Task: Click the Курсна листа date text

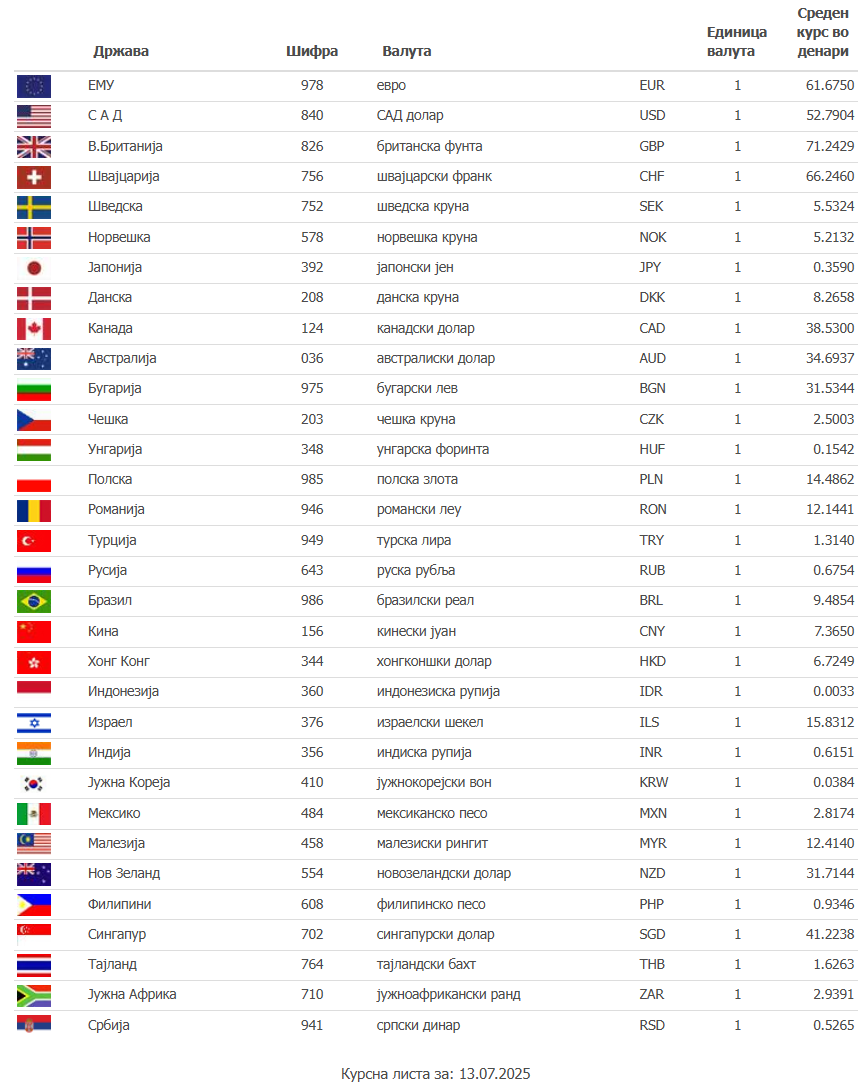Action: 436,1074
